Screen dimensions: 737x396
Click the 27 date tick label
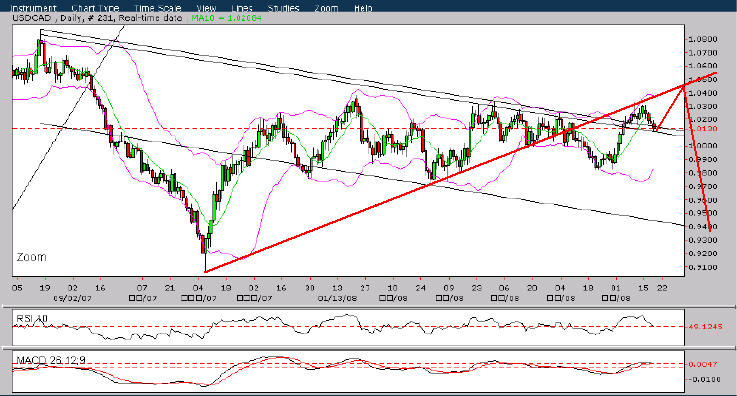(365, 288)
